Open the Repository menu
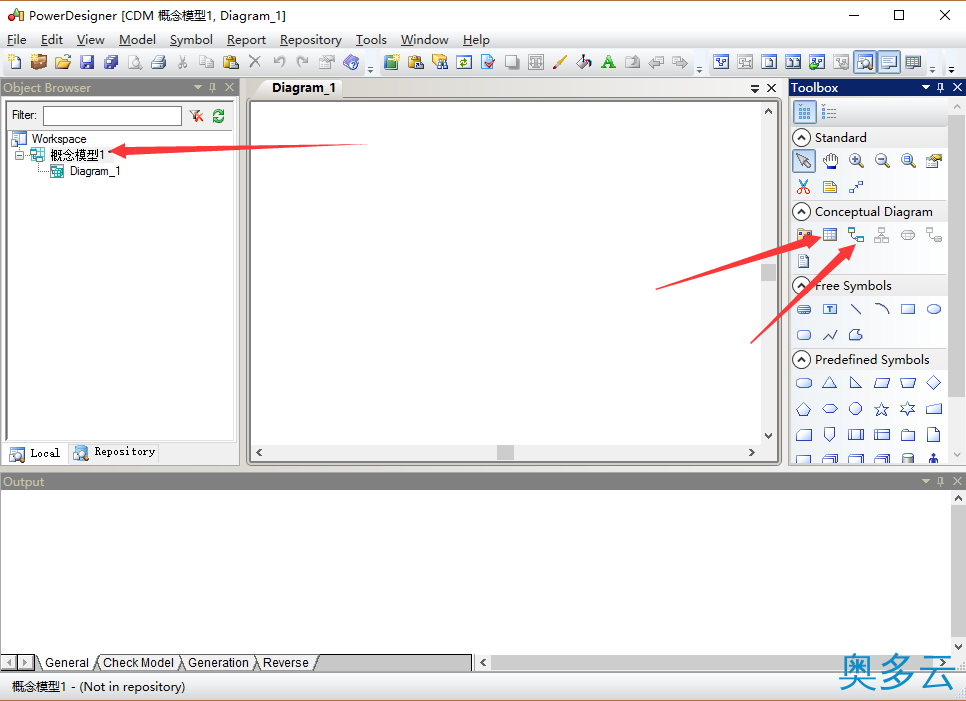 310,39
